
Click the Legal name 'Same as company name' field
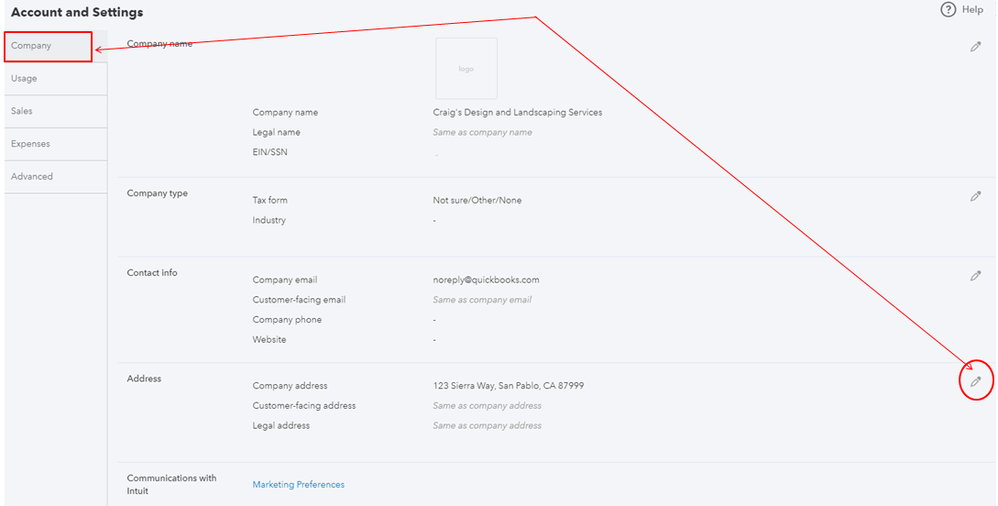(482, 132)
